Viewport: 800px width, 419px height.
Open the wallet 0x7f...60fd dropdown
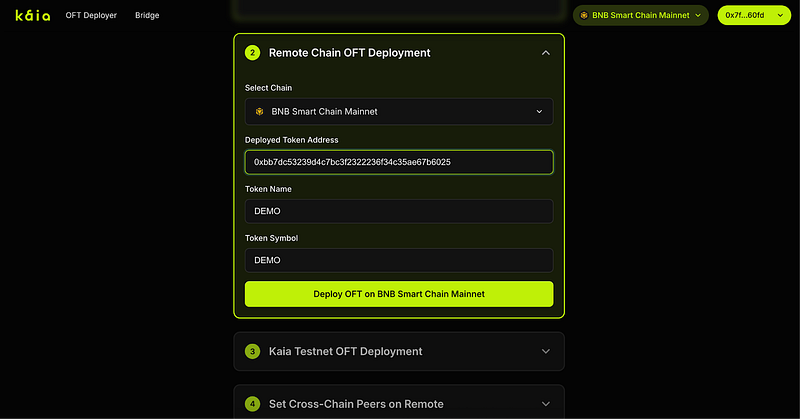click(754, 15)
